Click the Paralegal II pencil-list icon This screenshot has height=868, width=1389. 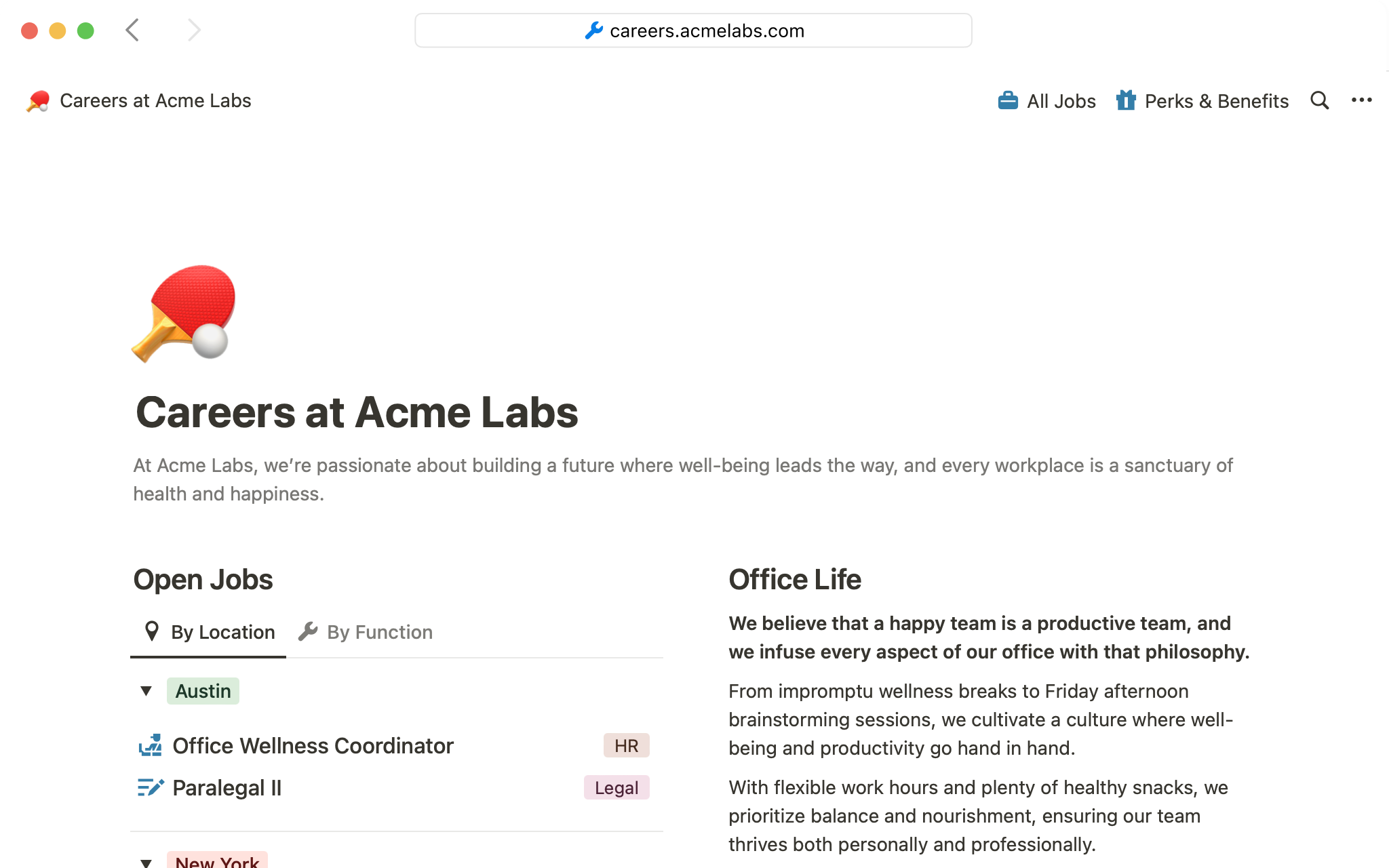pos(151,787)
